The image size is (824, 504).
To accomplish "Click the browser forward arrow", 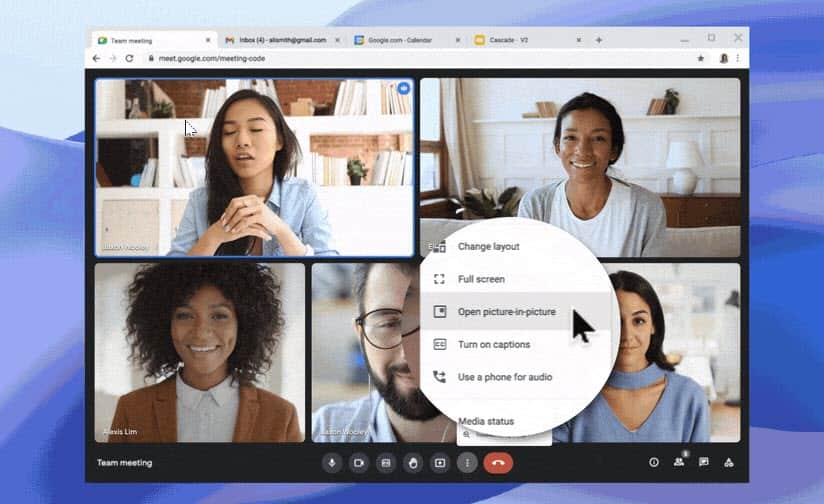I will (112, 58).
